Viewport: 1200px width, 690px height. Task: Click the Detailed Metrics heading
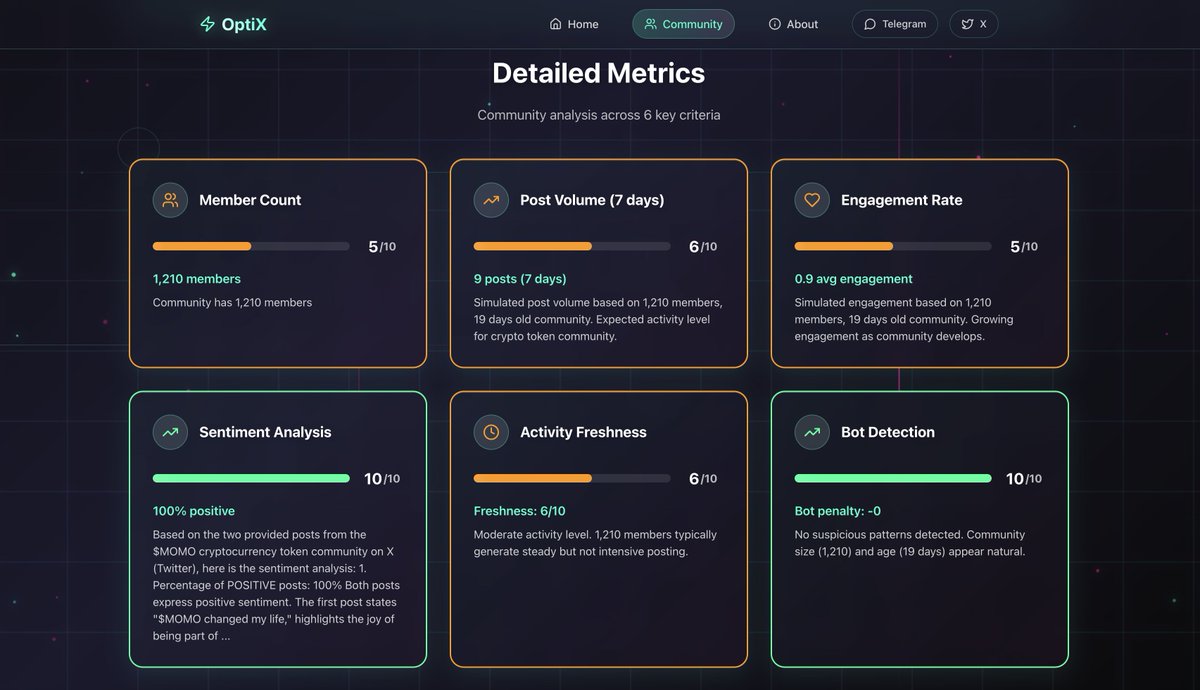point(599,73)
